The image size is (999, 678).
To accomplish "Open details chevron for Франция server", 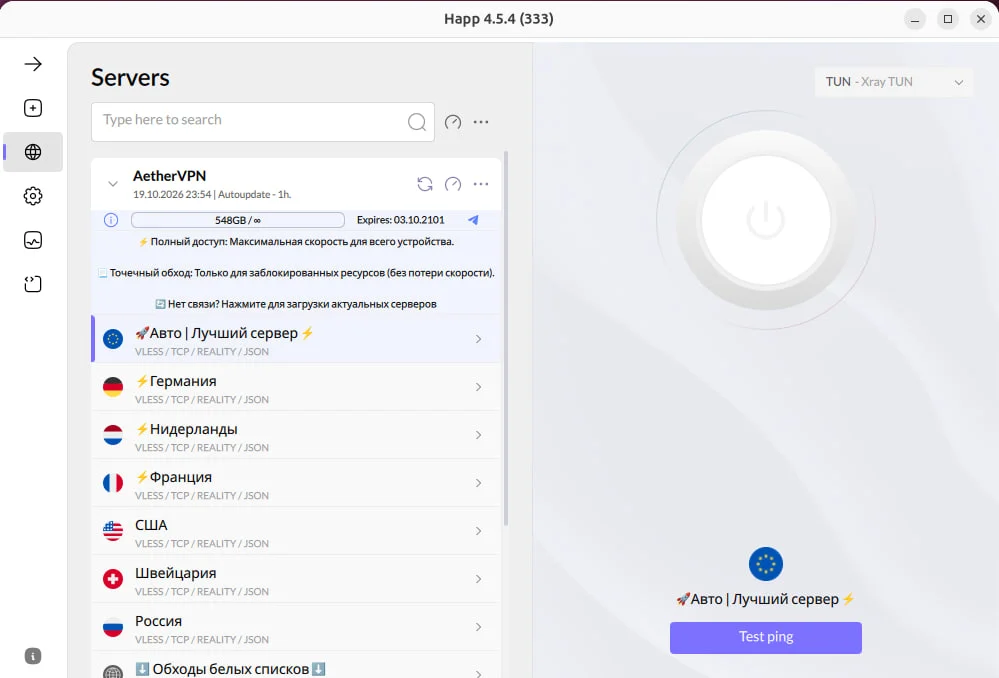I will tap(478, 483).
